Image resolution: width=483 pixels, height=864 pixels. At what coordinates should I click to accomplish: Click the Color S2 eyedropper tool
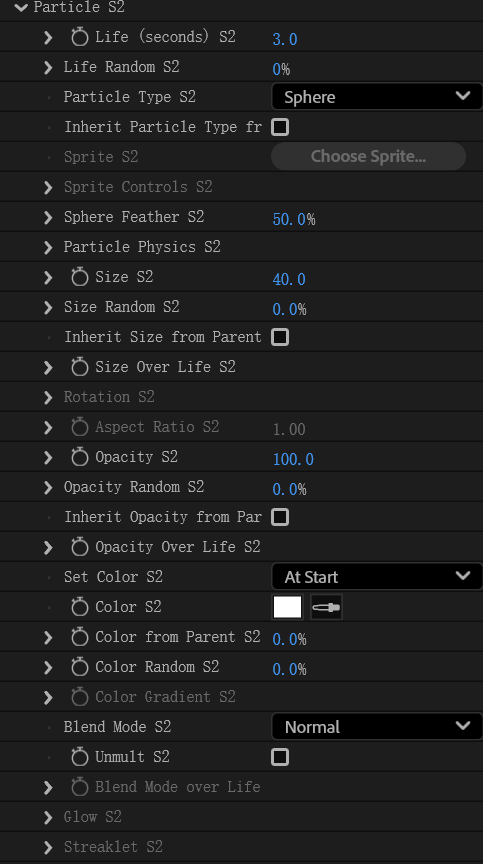326,607
